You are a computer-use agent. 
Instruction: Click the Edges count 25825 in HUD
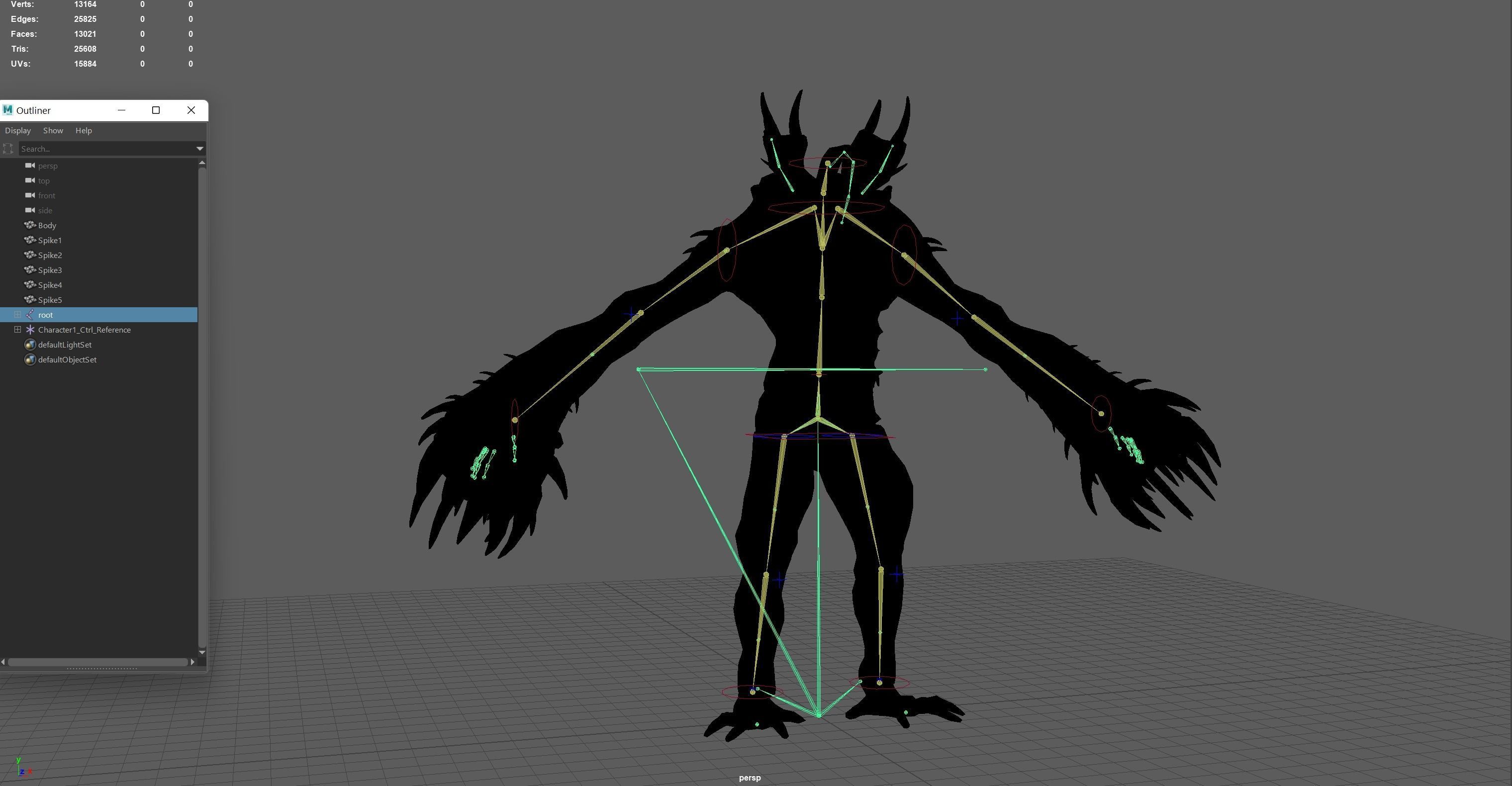coord(85,19)
